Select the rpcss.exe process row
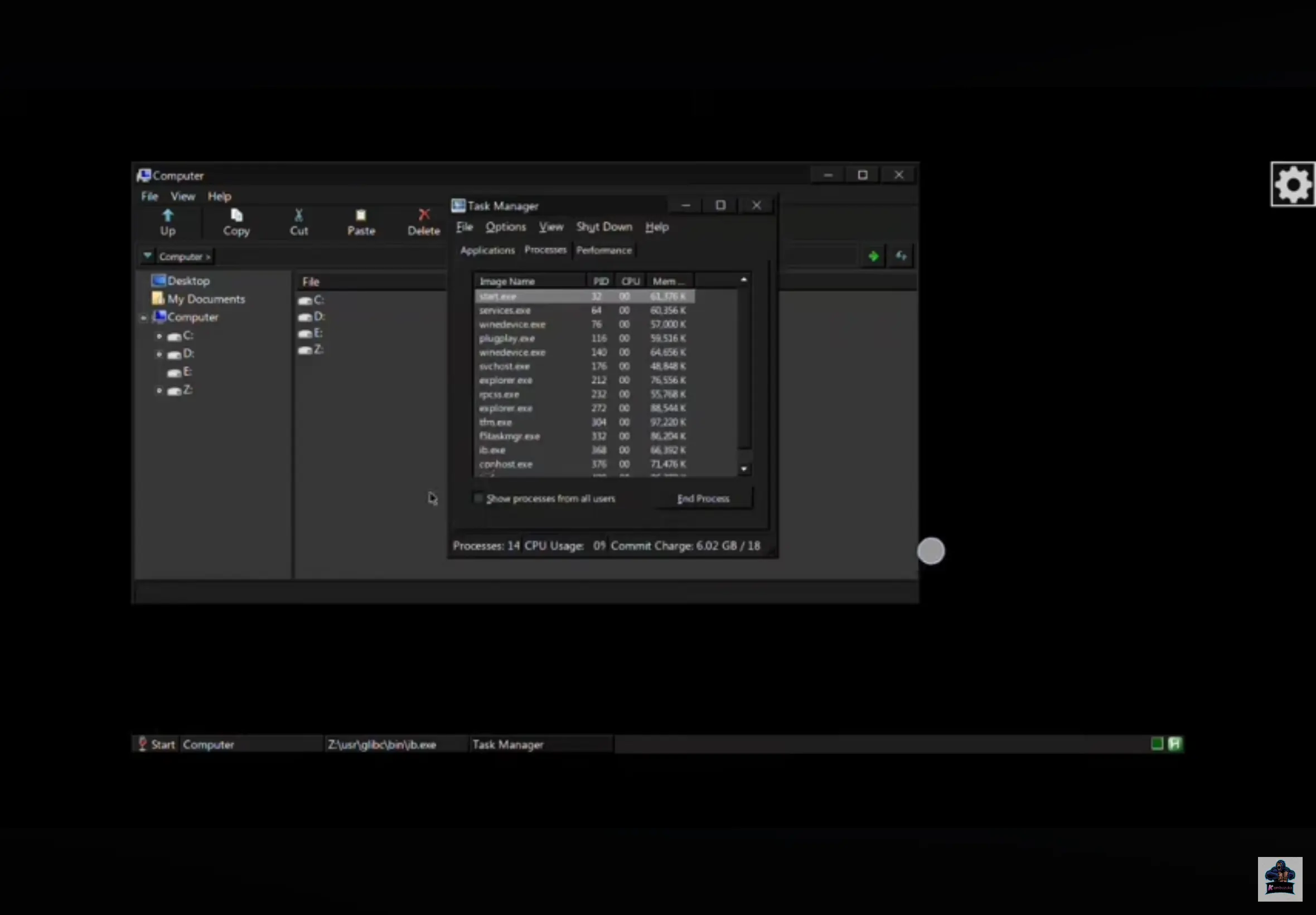Viewport: 1316px width, 915px height. pos(585,394)
